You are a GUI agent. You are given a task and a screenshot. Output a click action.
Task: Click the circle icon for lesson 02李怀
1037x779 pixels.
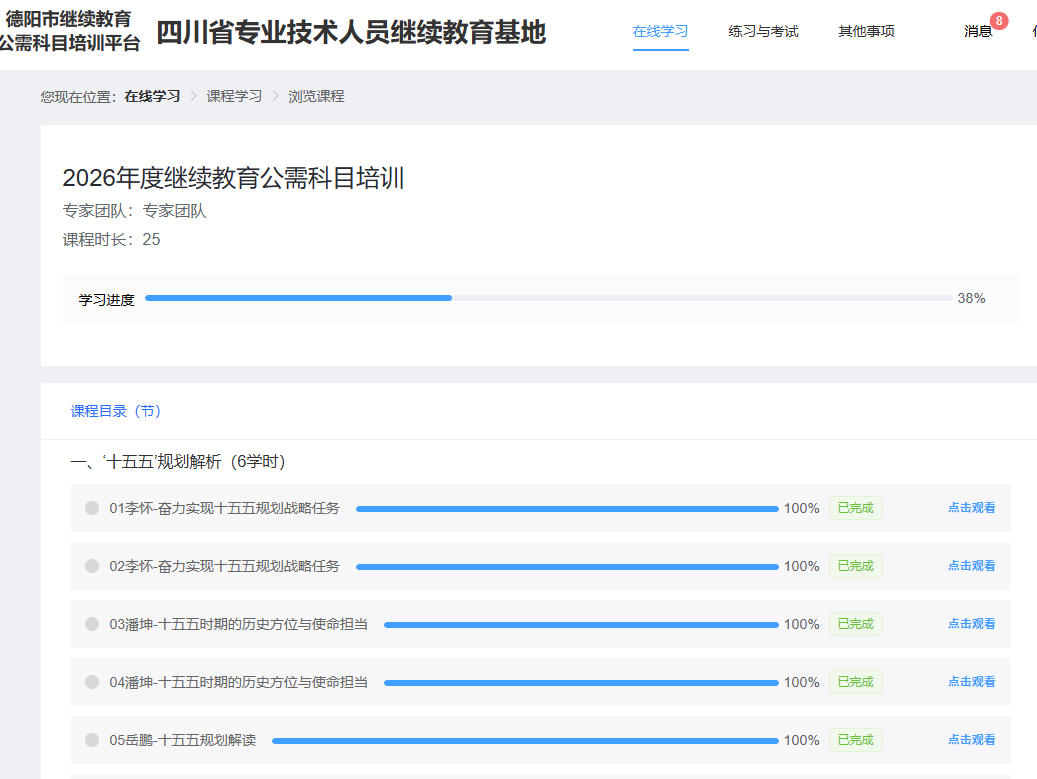[x=92, y=566]
